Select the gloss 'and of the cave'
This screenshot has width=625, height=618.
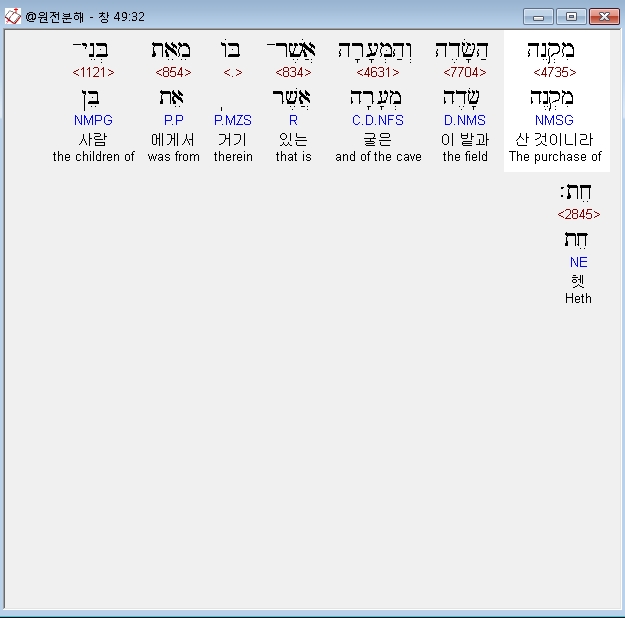(378, 157)
